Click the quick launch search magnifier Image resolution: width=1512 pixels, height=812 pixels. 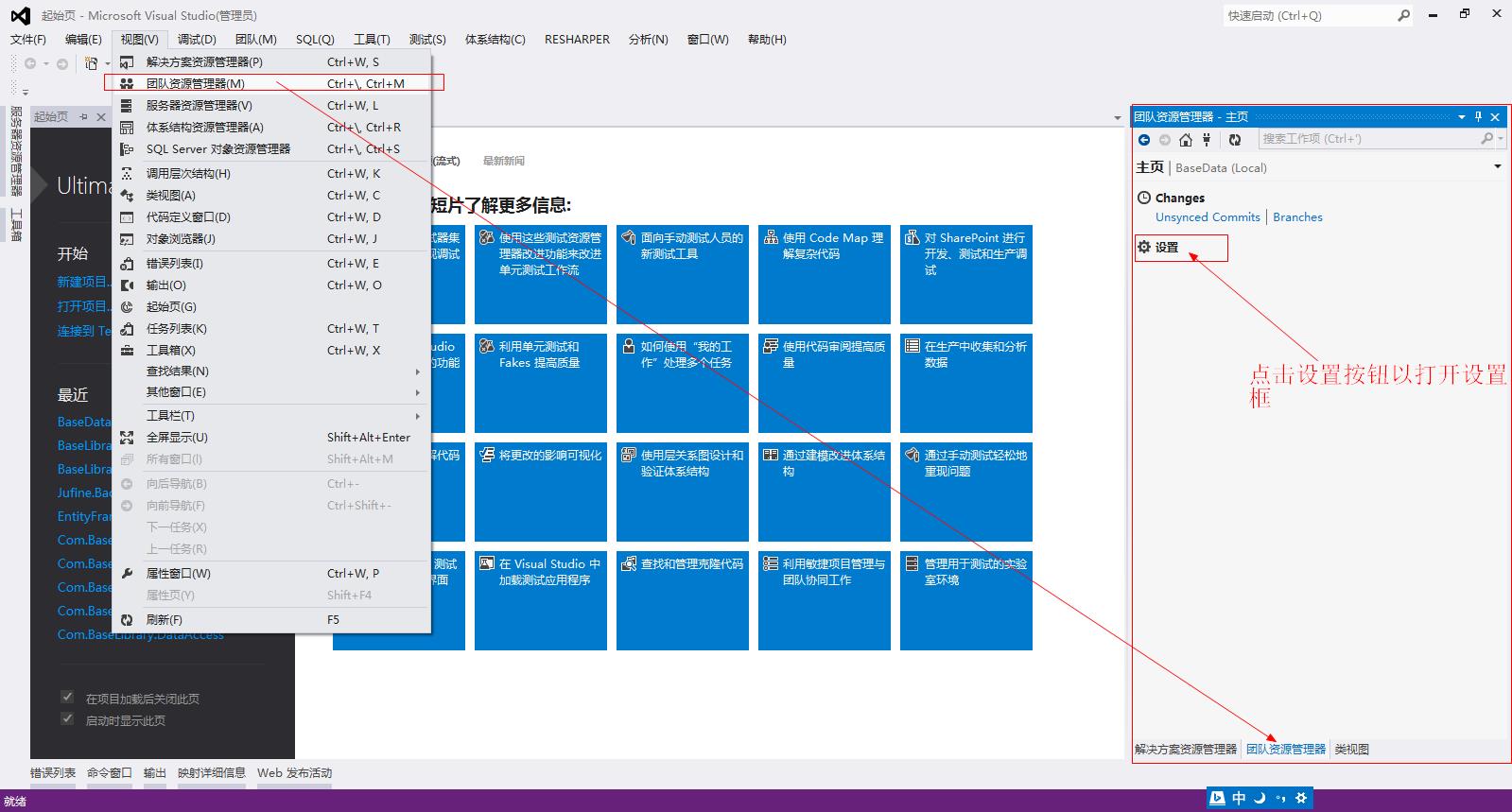click(x=1403, y=15)
